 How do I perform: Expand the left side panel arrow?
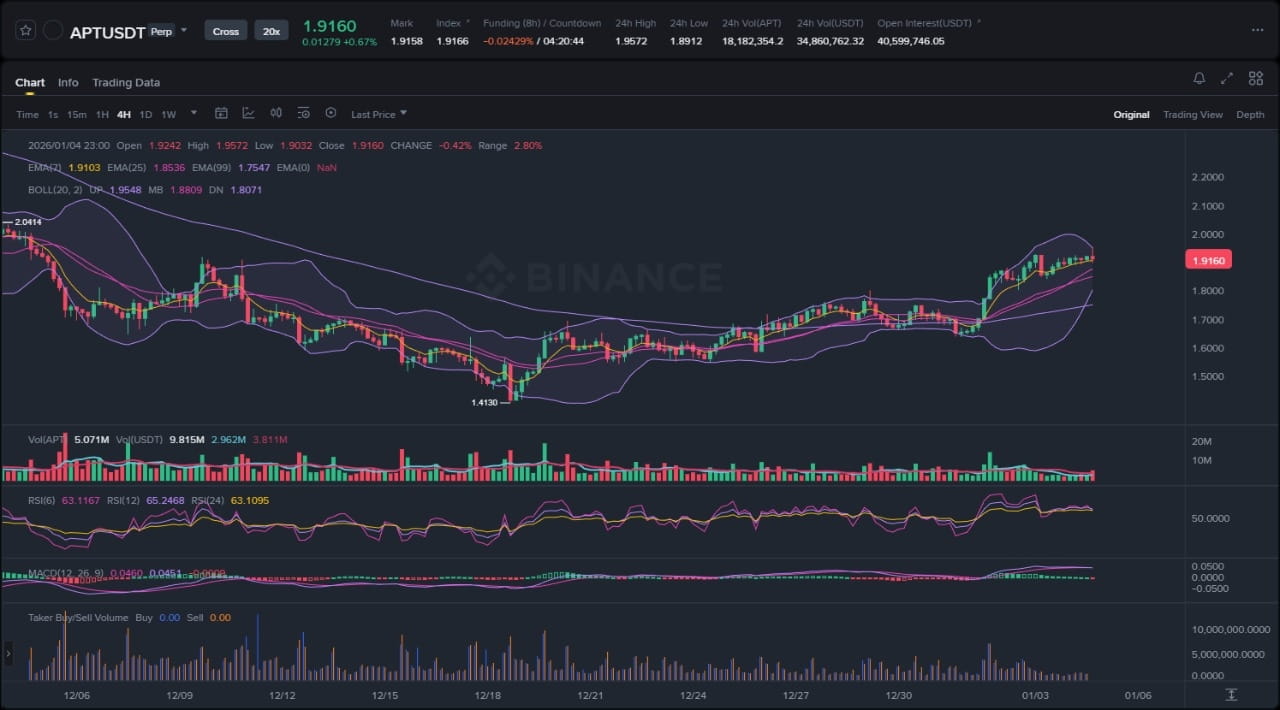pyautogui.click(x=8, y=654)
